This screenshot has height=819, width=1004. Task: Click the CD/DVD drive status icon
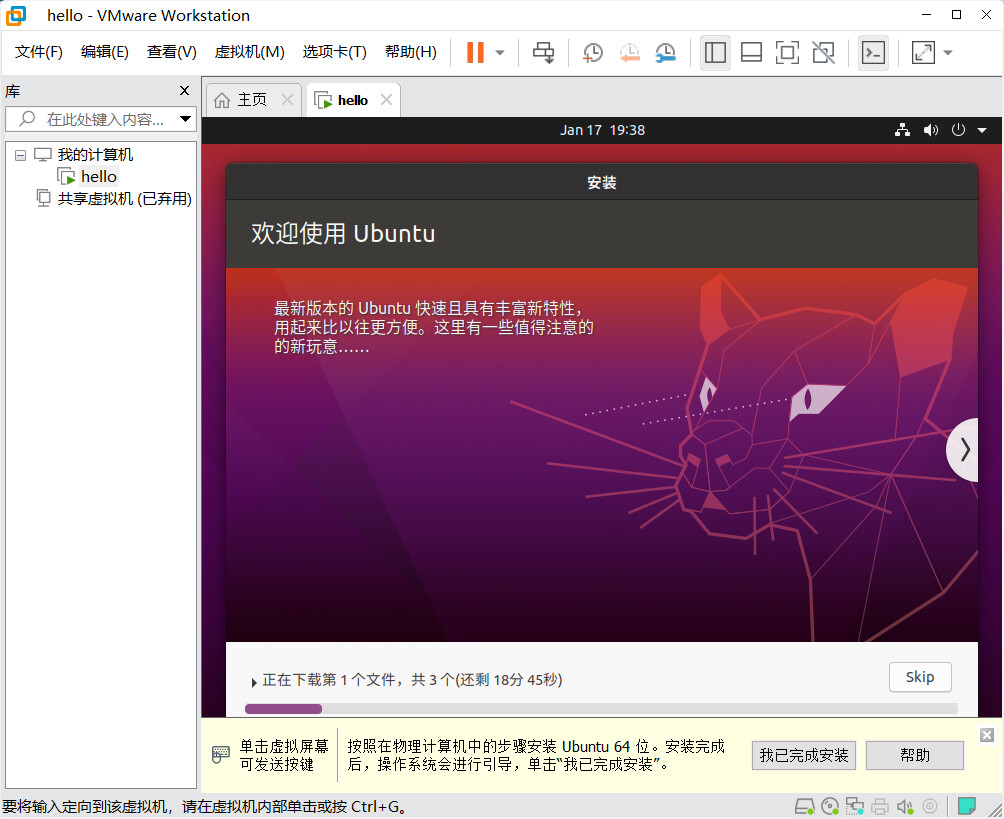click(x=830, y=806)
